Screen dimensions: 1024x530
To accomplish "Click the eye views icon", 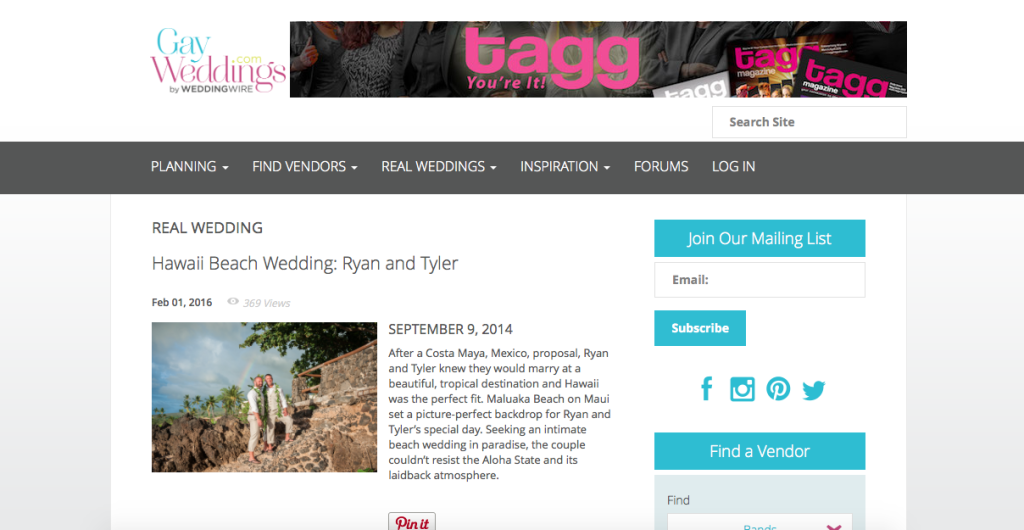I will pyautogui.click(x=232, y=302).
